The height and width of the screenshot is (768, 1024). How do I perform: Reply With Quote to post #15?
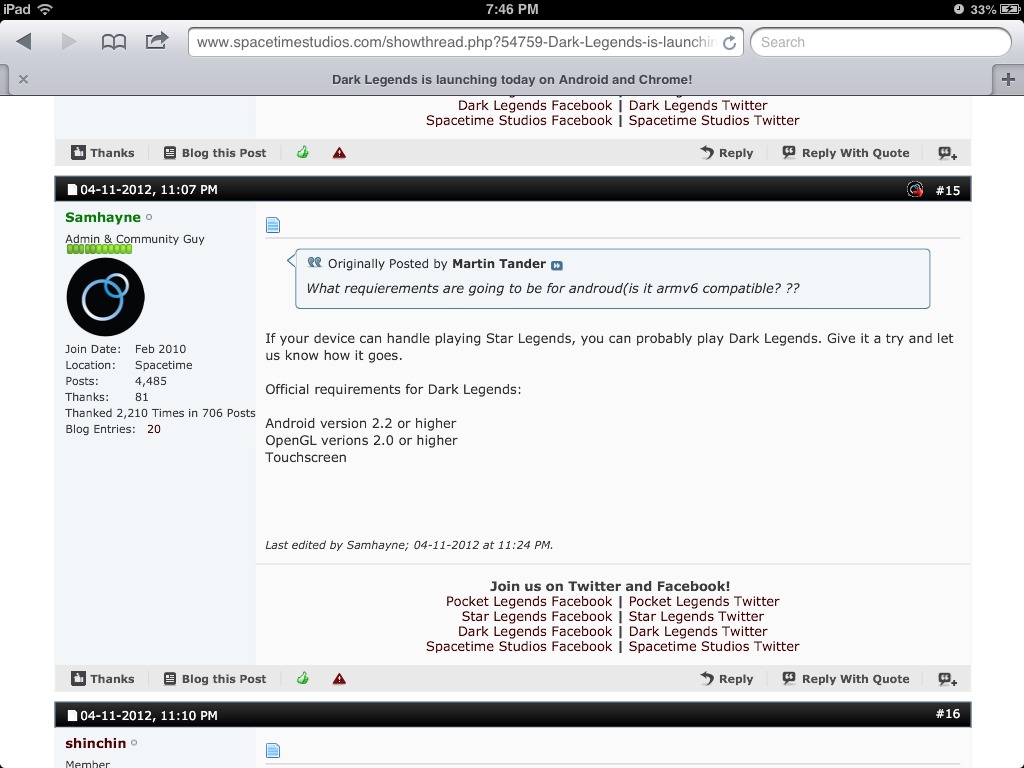(x=846, y=679)
